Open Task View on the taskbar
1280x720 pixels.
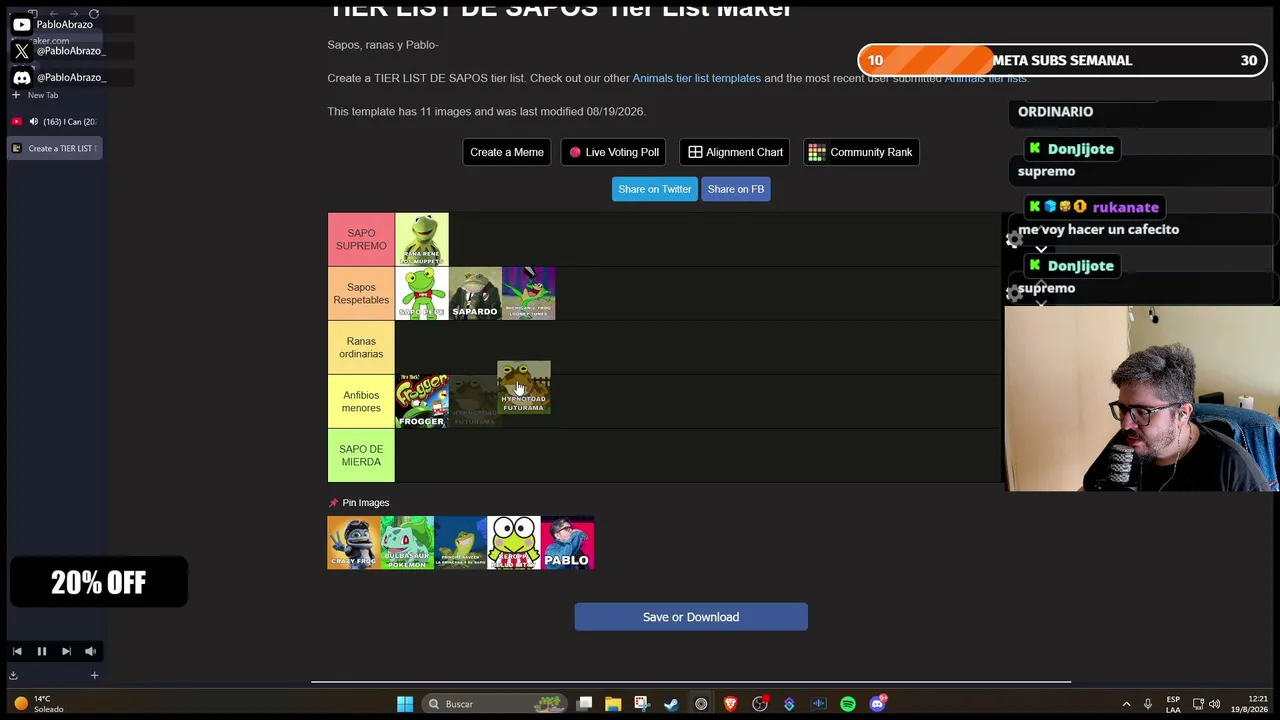[x=584, y=704]
